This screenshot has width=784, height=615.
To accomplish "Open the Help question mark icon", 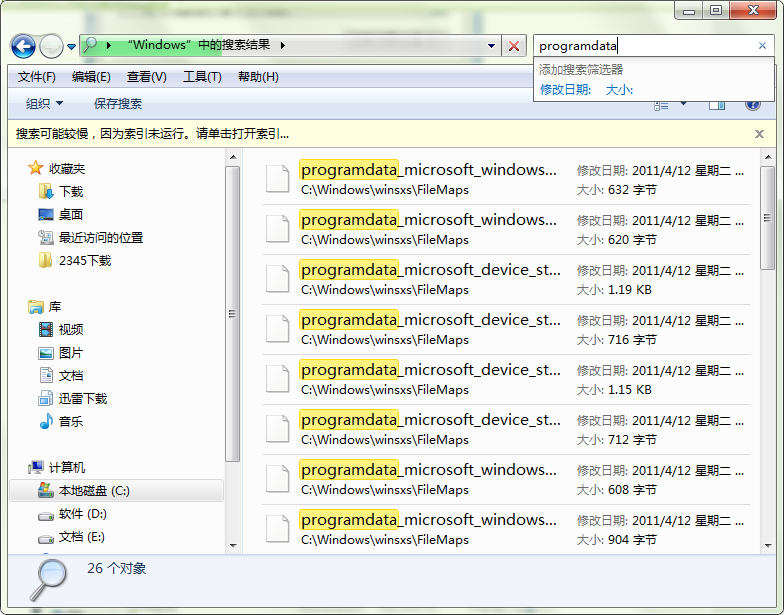I will [x=753, y=104].
